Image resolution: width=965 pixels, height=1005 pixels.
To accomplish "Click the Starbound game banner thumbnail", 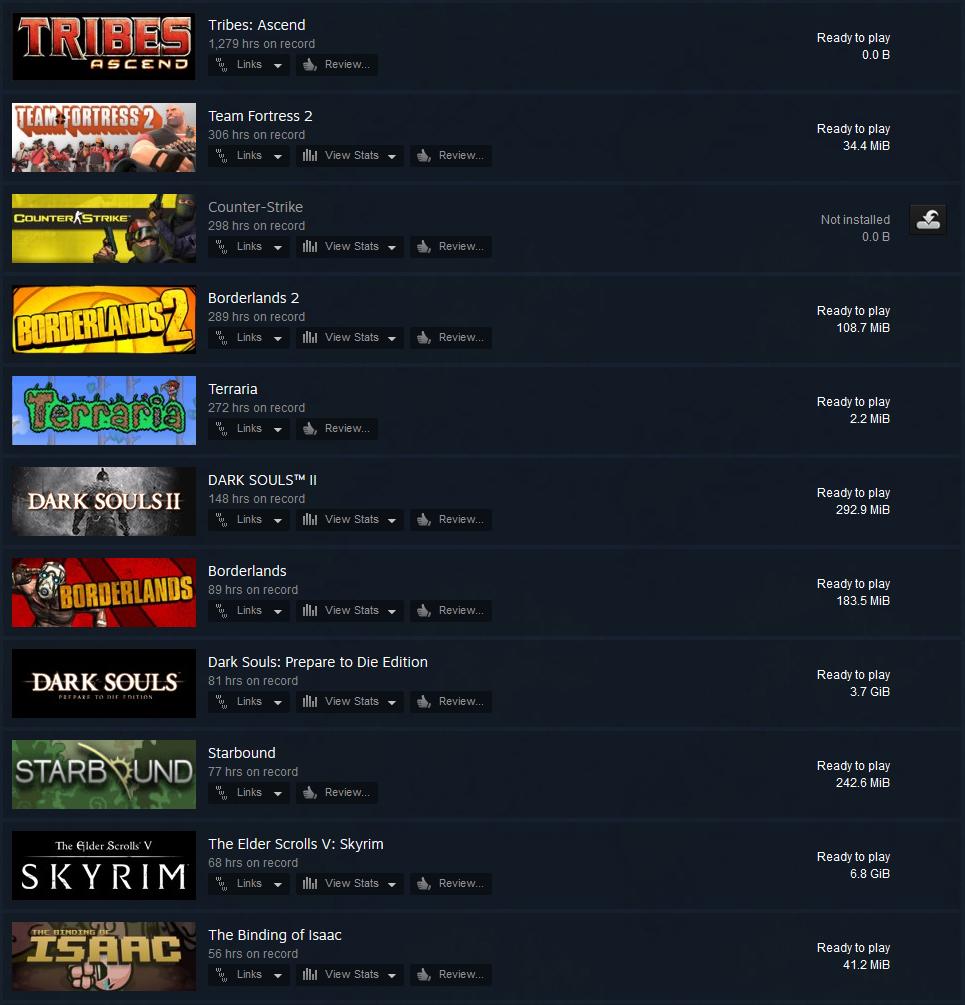I will pyautogui.click(x=104, y=774).
